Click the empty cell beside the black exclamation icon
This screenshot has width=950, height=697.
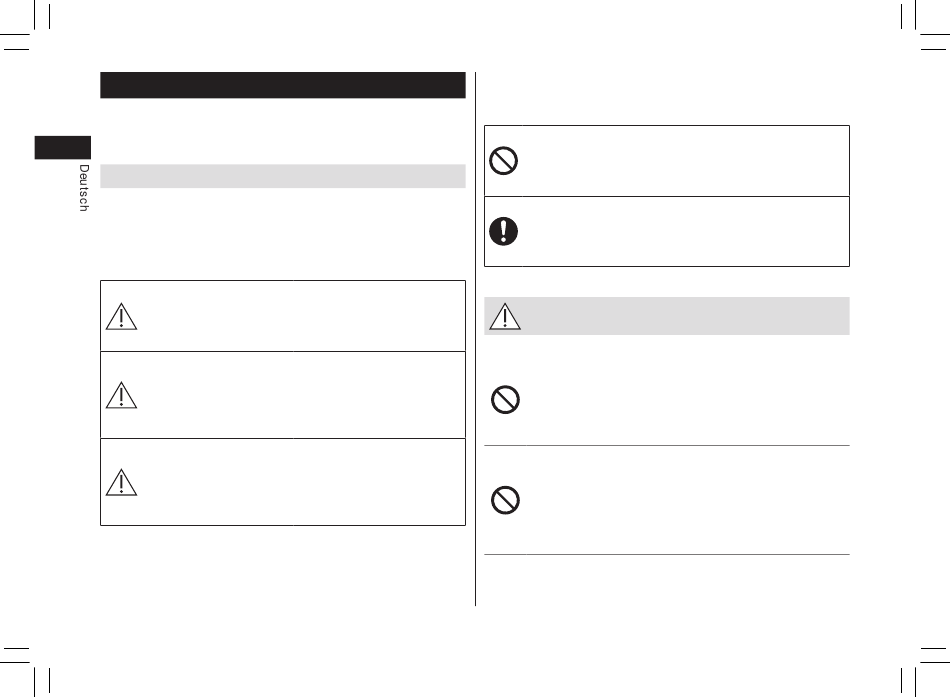[x=686, y=232]
